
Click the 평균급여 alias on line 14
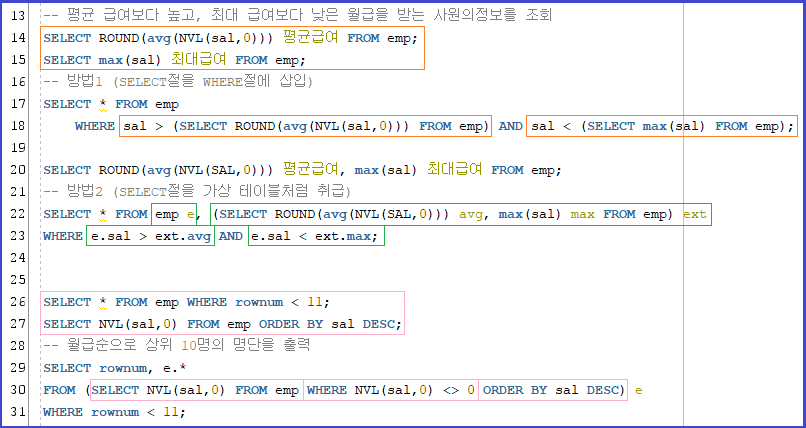click(x=310, y=38)
